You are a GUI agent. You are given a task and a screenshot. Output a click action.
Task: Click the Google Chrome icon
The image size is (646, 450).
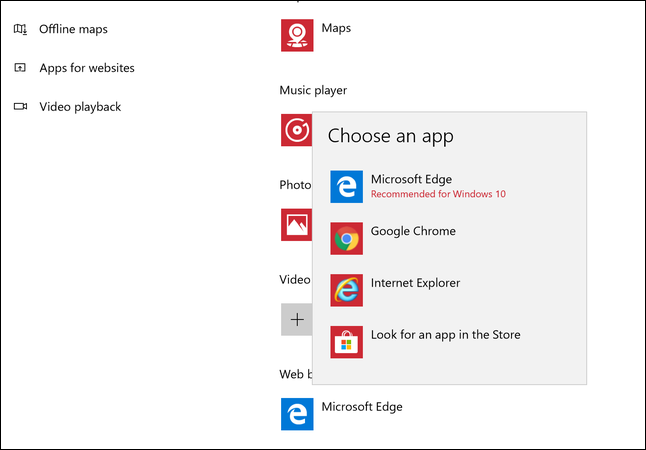coord(346,238)
